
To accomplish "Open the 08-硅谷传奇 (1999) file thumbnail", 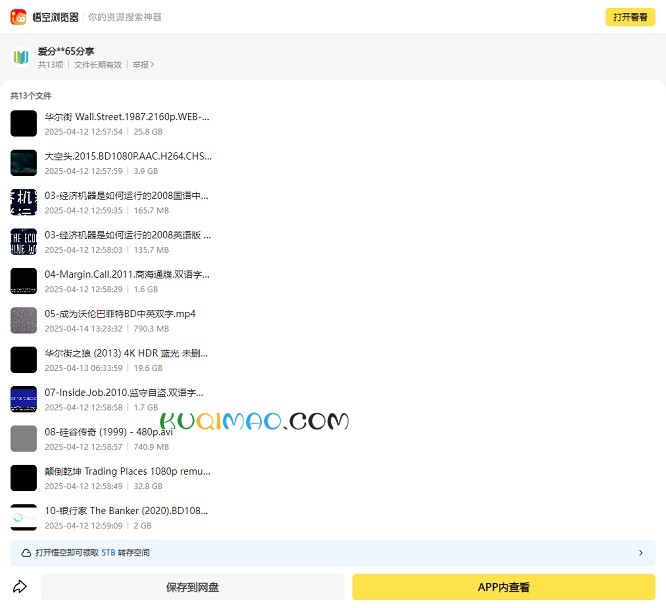I will click(x=24, y=438).
